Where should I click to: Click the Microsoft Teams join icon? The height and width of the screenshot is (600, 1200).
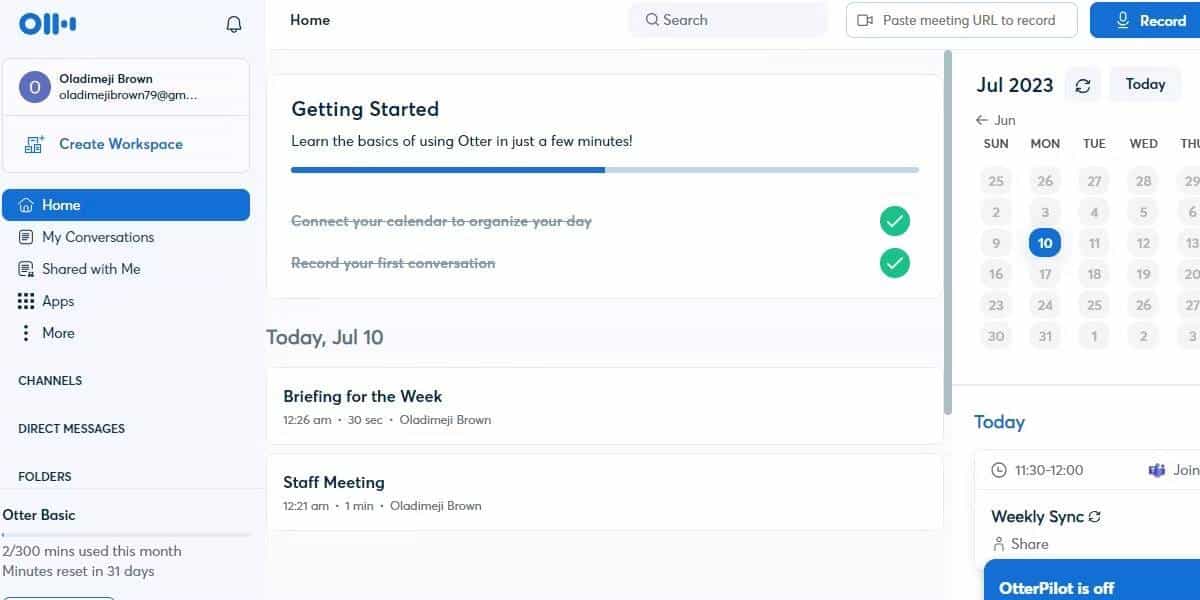pos(1157,470)
